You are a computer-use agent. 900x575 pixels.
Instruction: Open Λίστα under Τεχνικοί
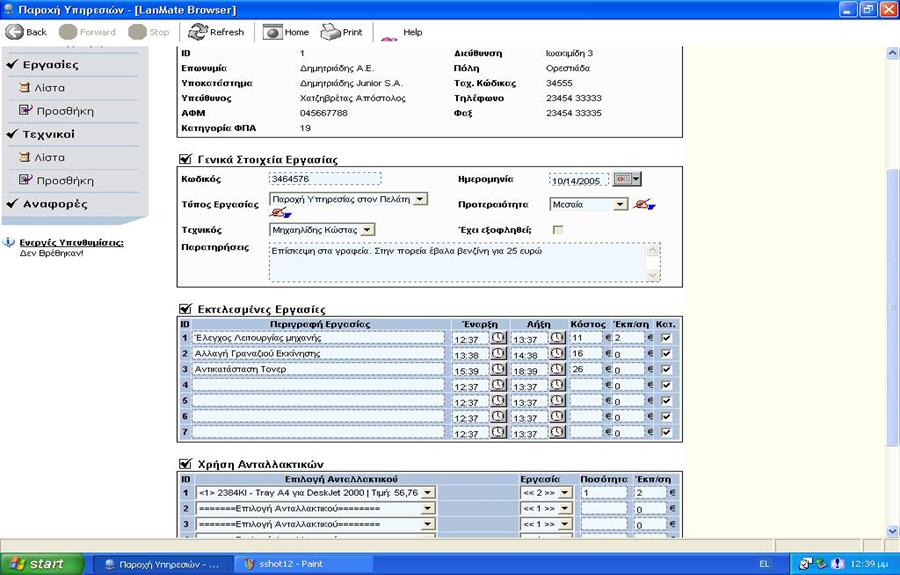[x=49, y=157]
